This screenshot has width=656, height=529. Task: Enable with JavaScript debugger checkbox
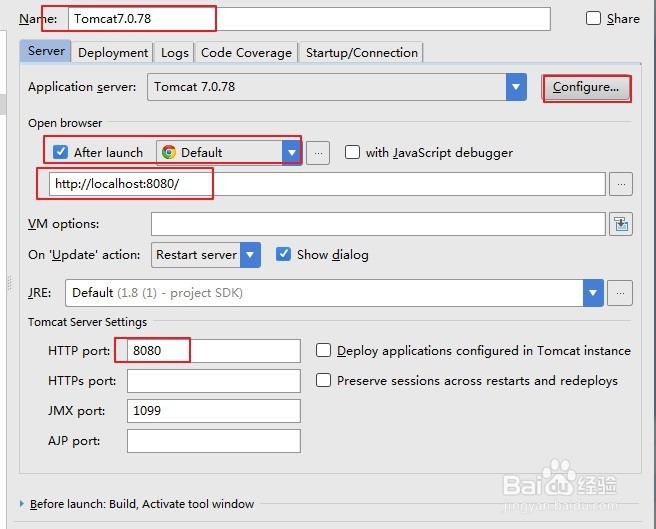click(x=352, y=152)
